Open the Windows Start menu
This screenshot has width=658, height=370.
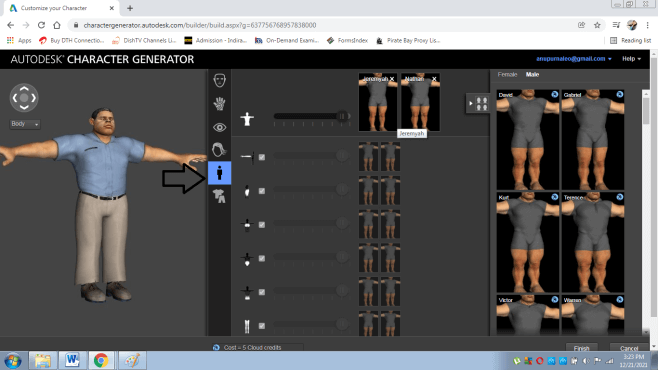click(x=13, y=360)
